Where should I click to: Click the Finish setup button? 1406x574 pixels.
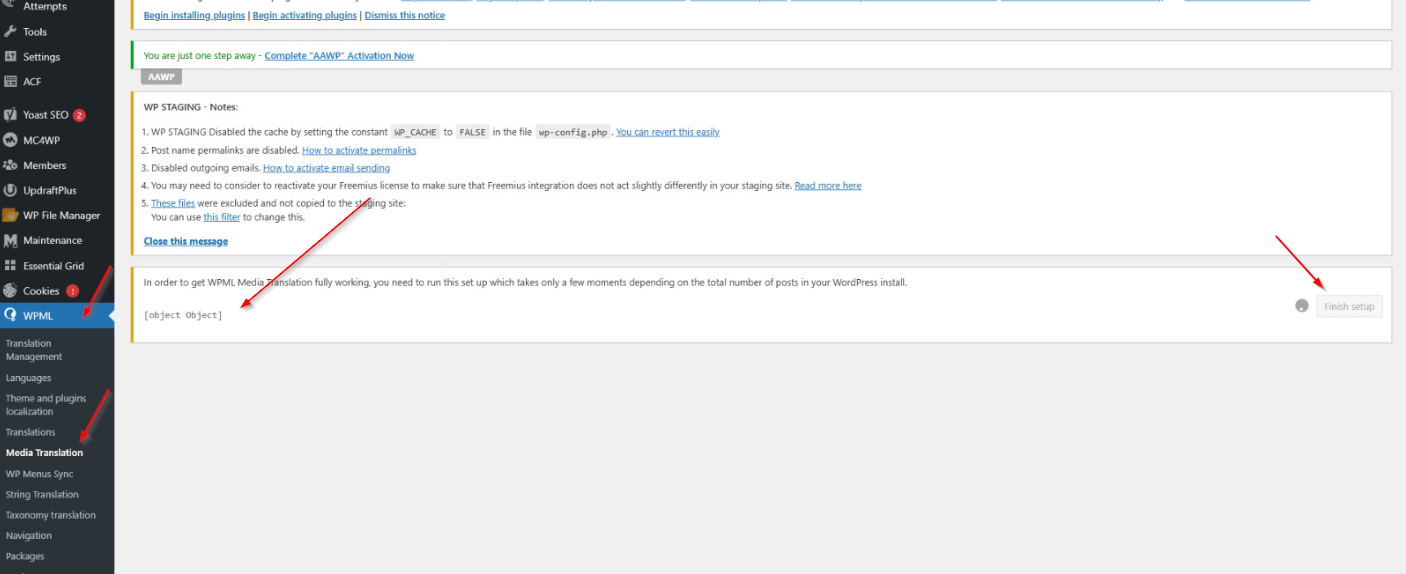click(1349, 307)
